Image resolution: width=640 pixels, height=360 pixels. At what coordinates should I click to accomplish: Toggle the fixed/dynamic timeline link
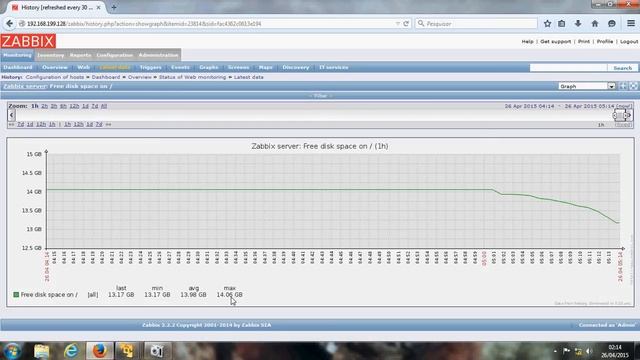coord(623,125)
